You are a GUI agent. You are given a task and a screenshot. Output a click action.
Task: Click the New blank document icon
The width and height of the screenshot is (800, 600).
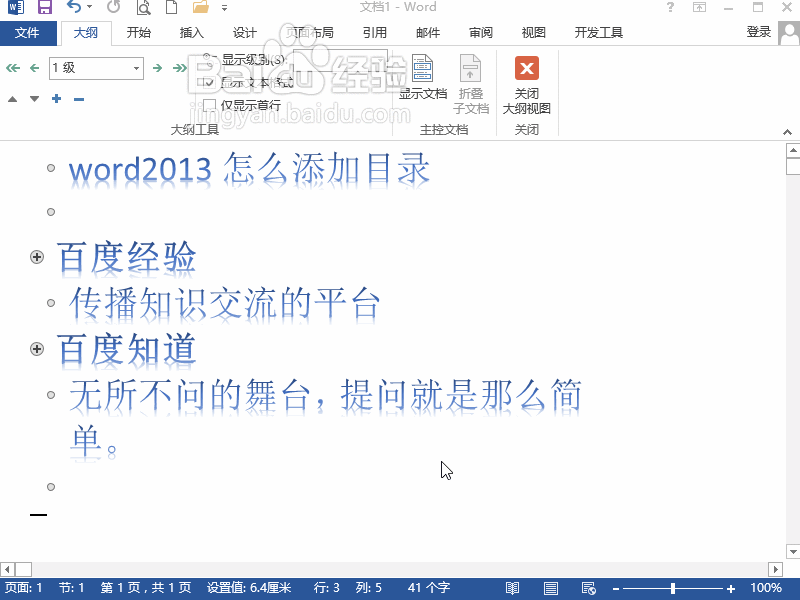click(x=172, y=7)
